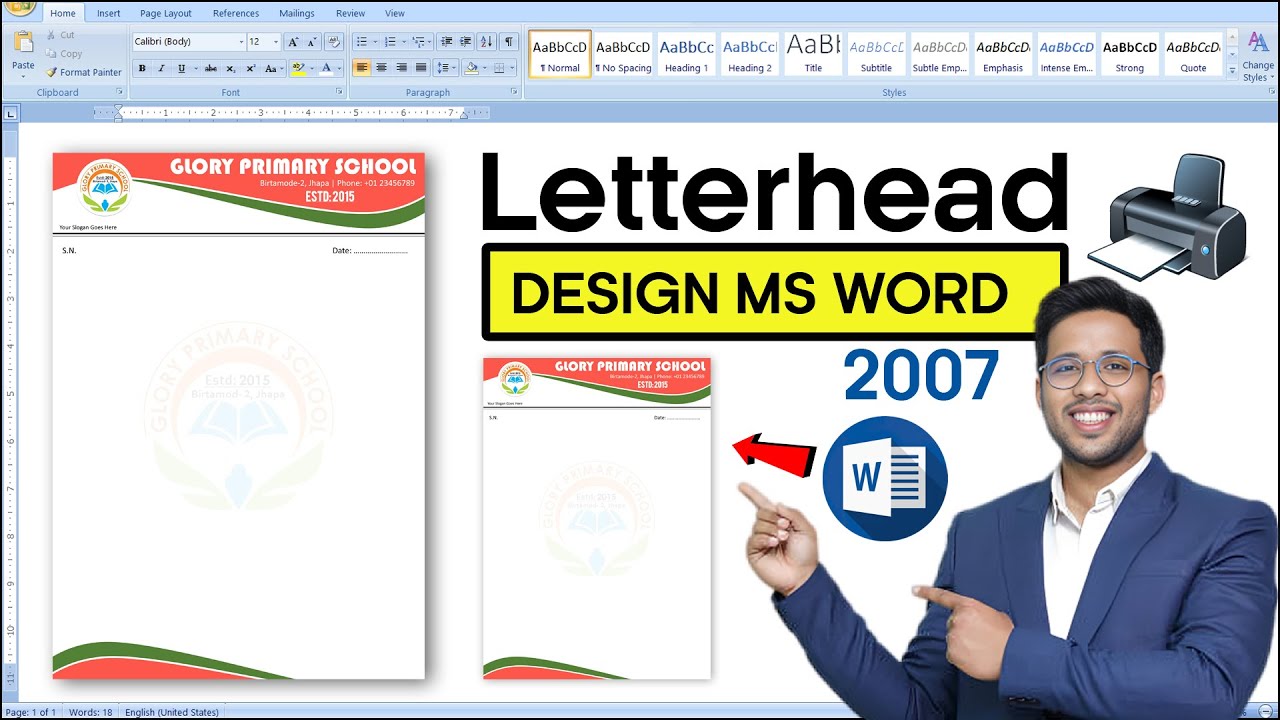Toggle Underline formatting

pos(181,68)
